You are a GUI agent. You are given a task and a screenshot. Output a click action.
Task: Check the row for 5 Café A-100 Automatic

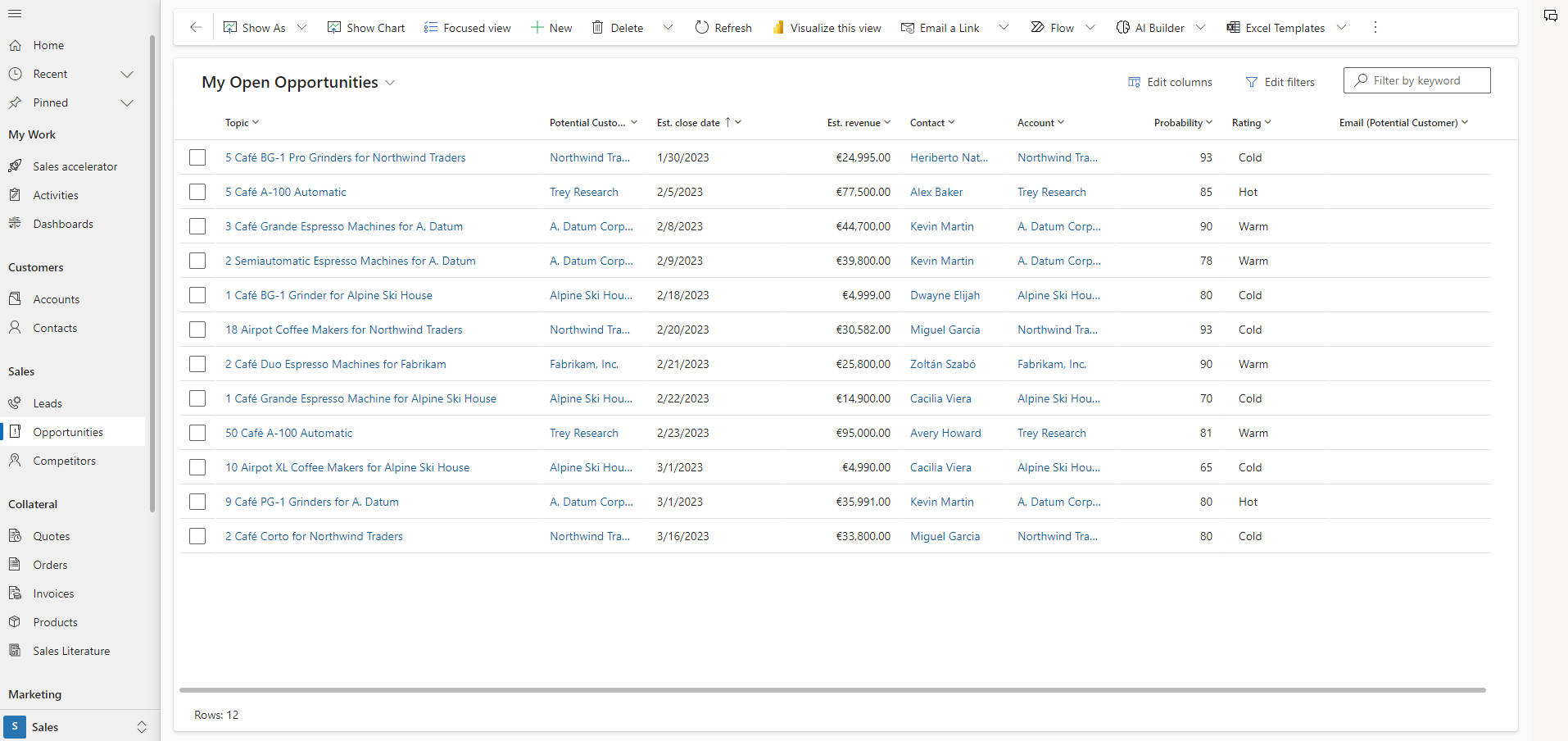coord(197,192)
